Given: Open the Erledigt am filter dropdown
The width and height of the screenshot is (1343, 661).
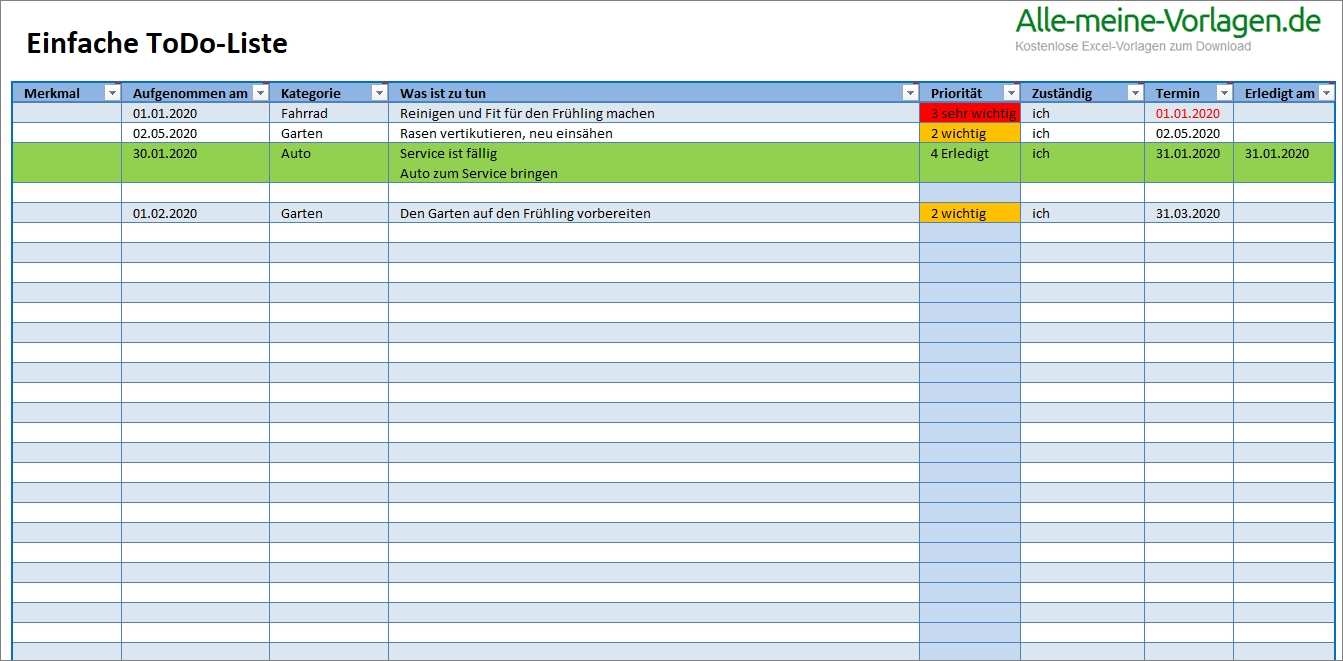Looking at the screenshot, I should click(x=1326, y=93).
